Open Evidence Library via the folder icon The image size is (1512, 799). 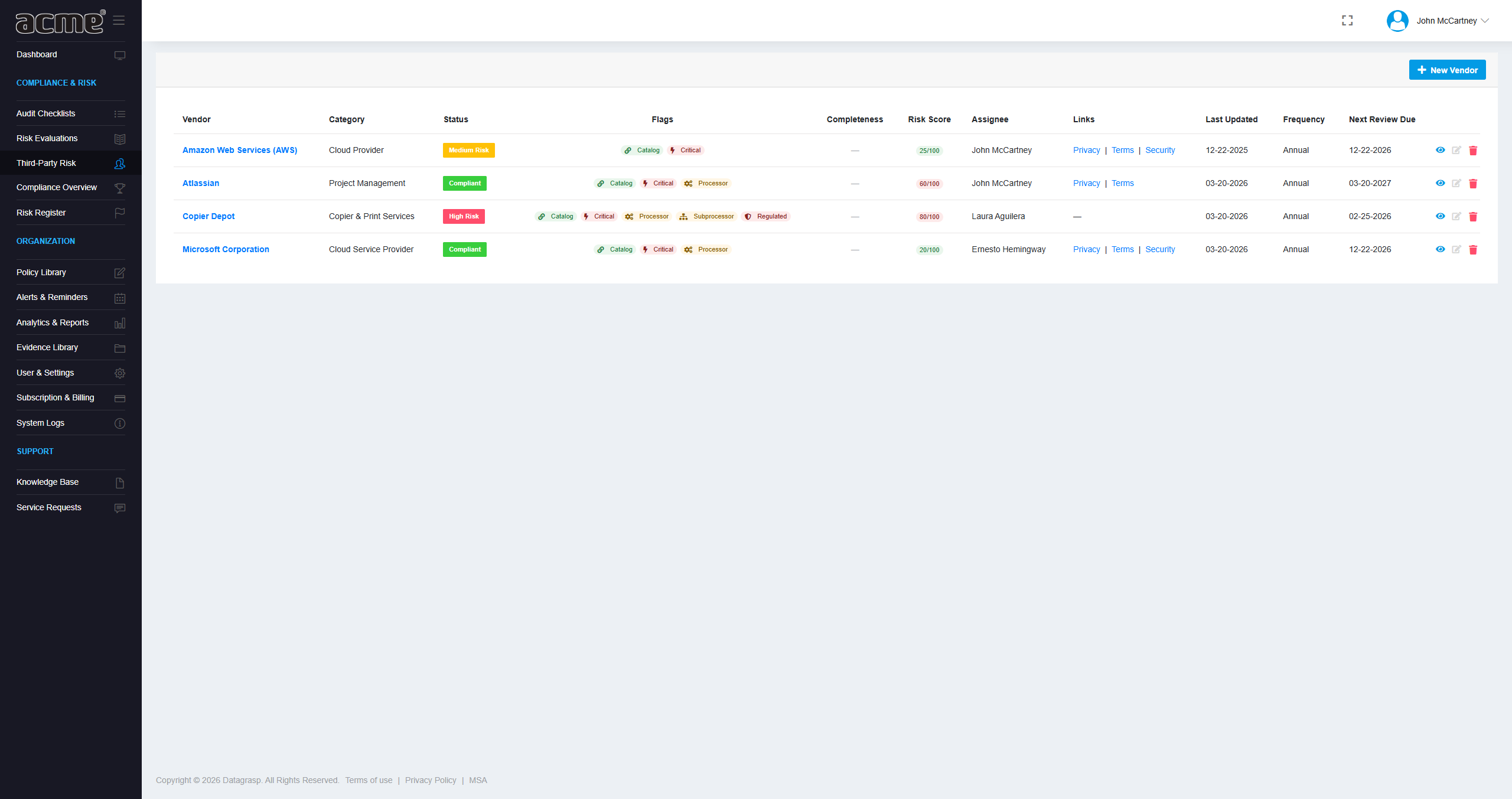coord(119,348)
